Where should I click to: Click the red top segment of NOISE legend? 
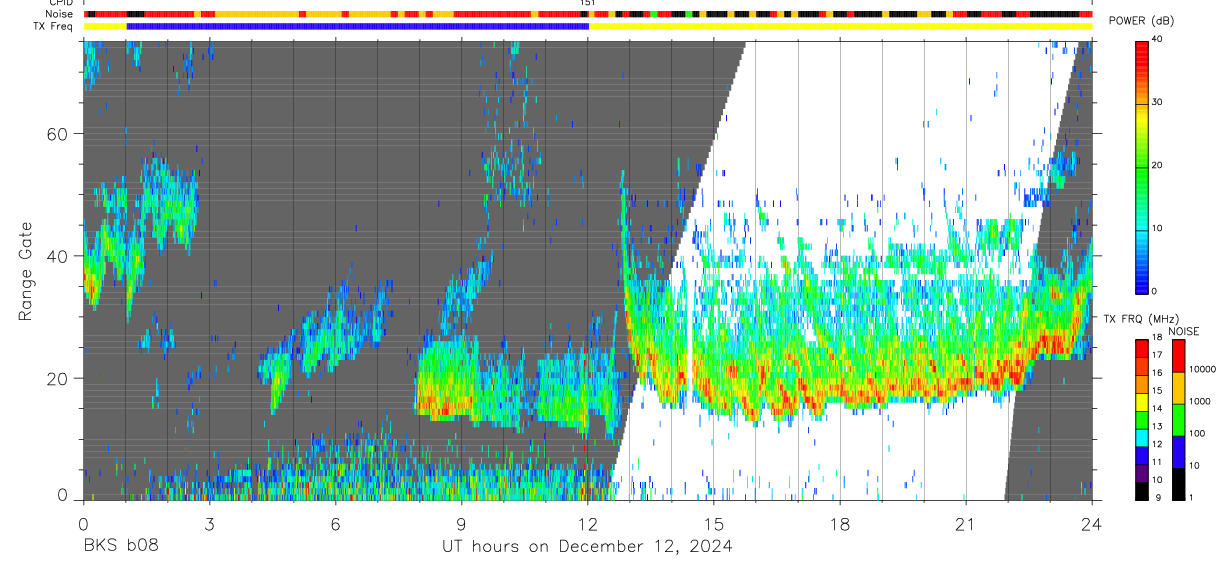pos(1178,356)
